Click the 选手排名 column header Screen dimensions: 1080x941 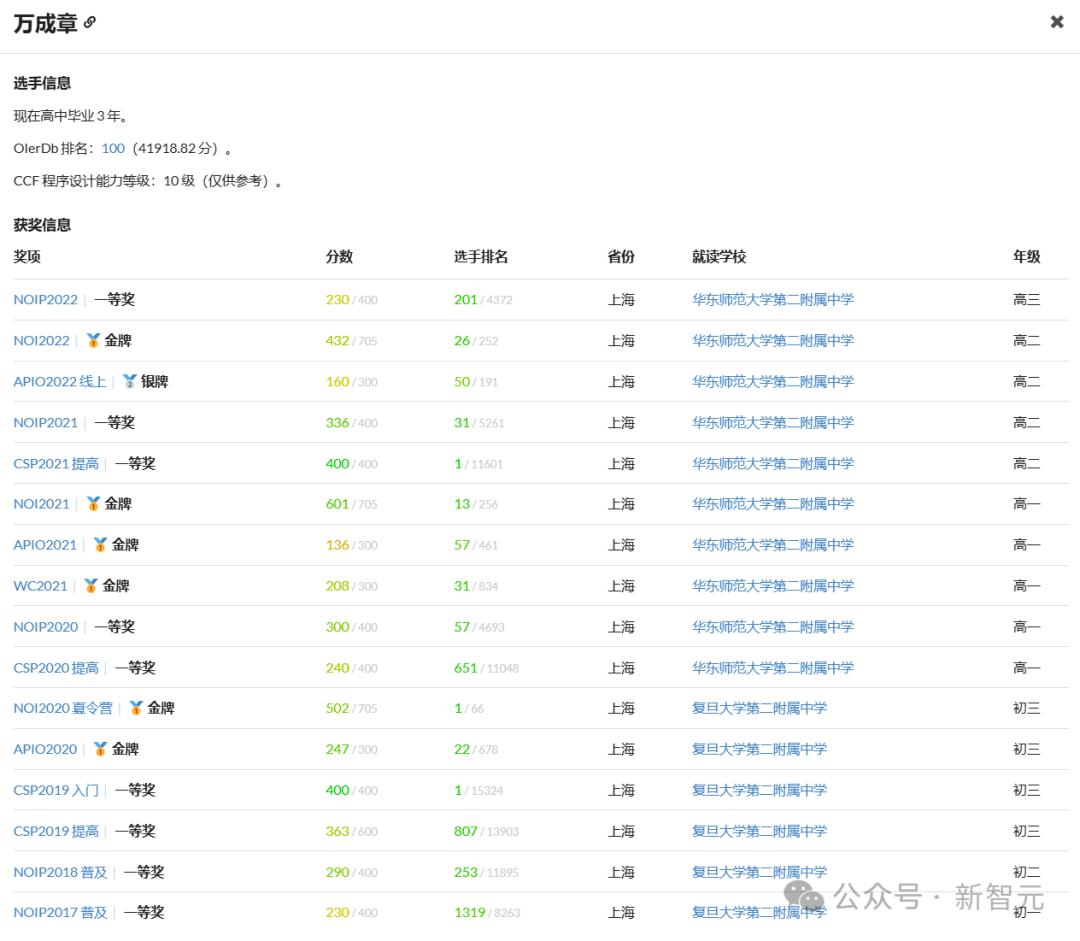(x=481, y=257)
